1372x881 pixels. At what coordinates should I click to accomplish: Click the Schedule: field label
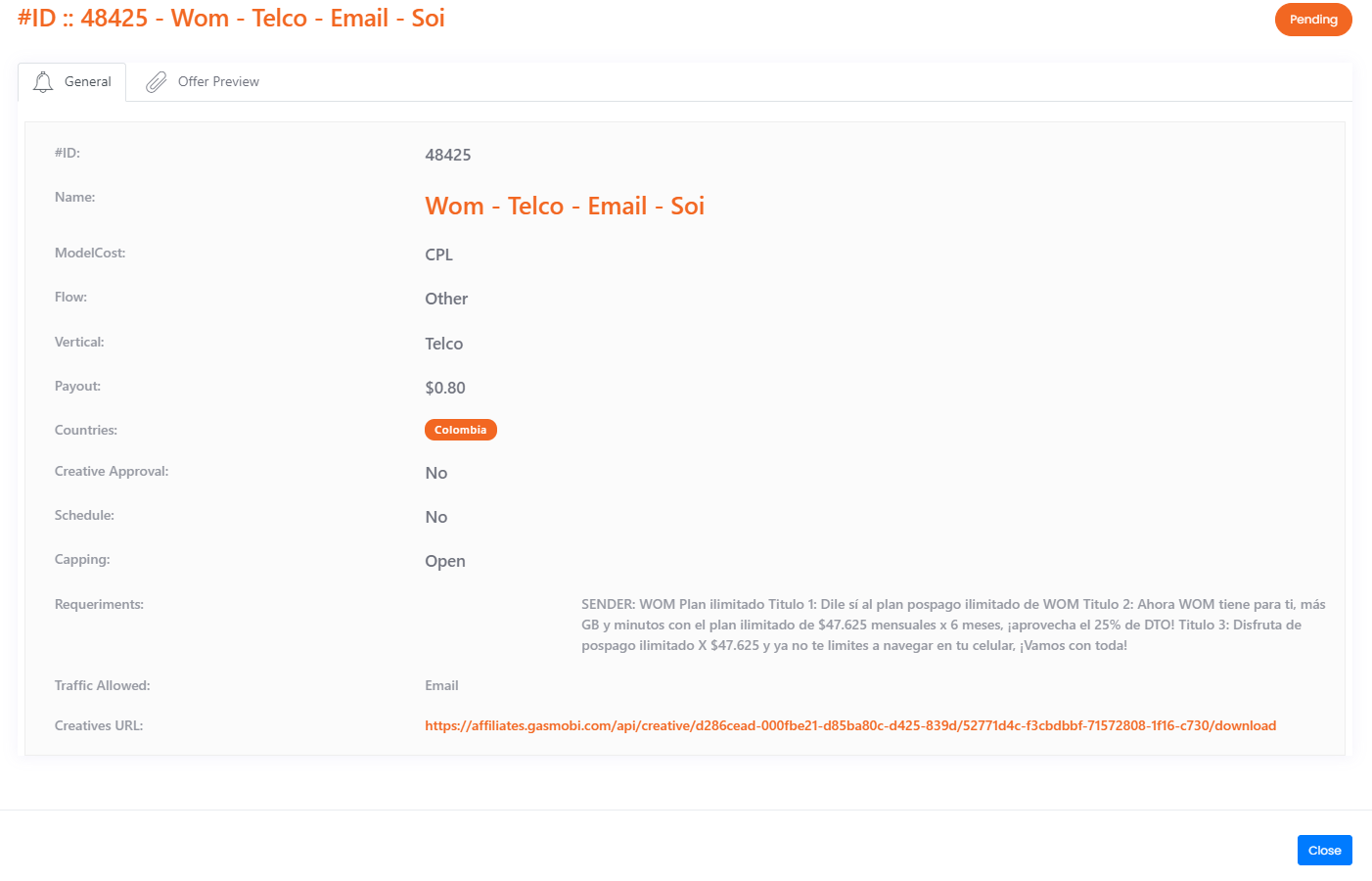84,515
